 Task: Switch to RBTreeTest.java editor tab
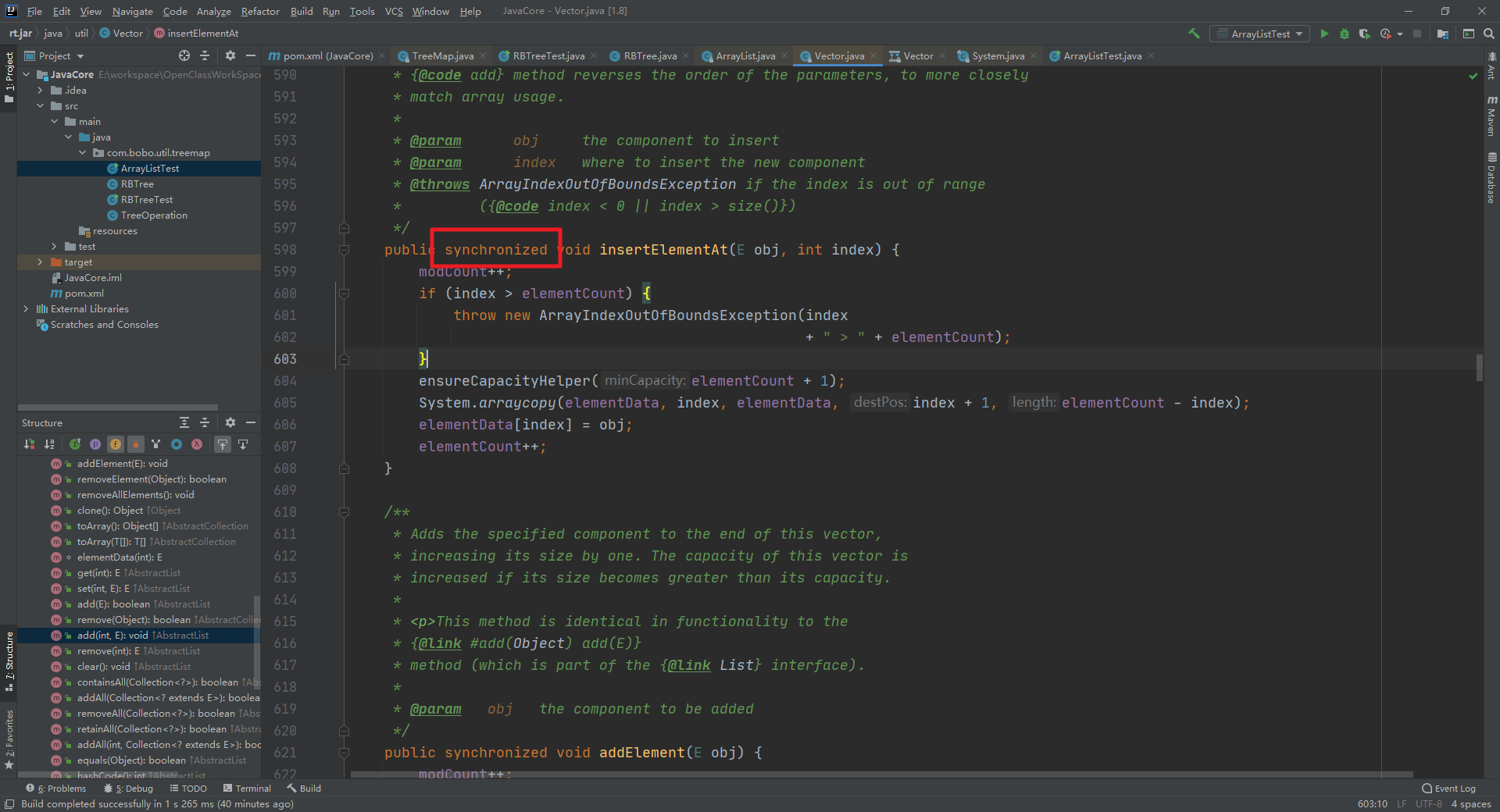click(548, 55)
